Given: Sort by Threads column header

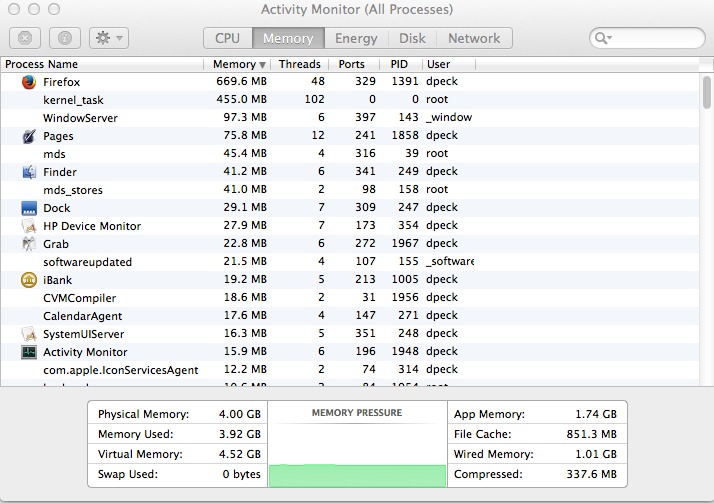Looking at the screenshot, I should (300, 64).
